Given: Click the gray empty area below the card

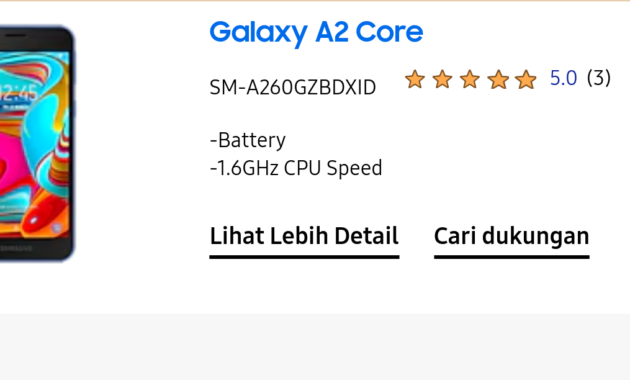Looking at the screenshot, I should [x=315, y=347].
